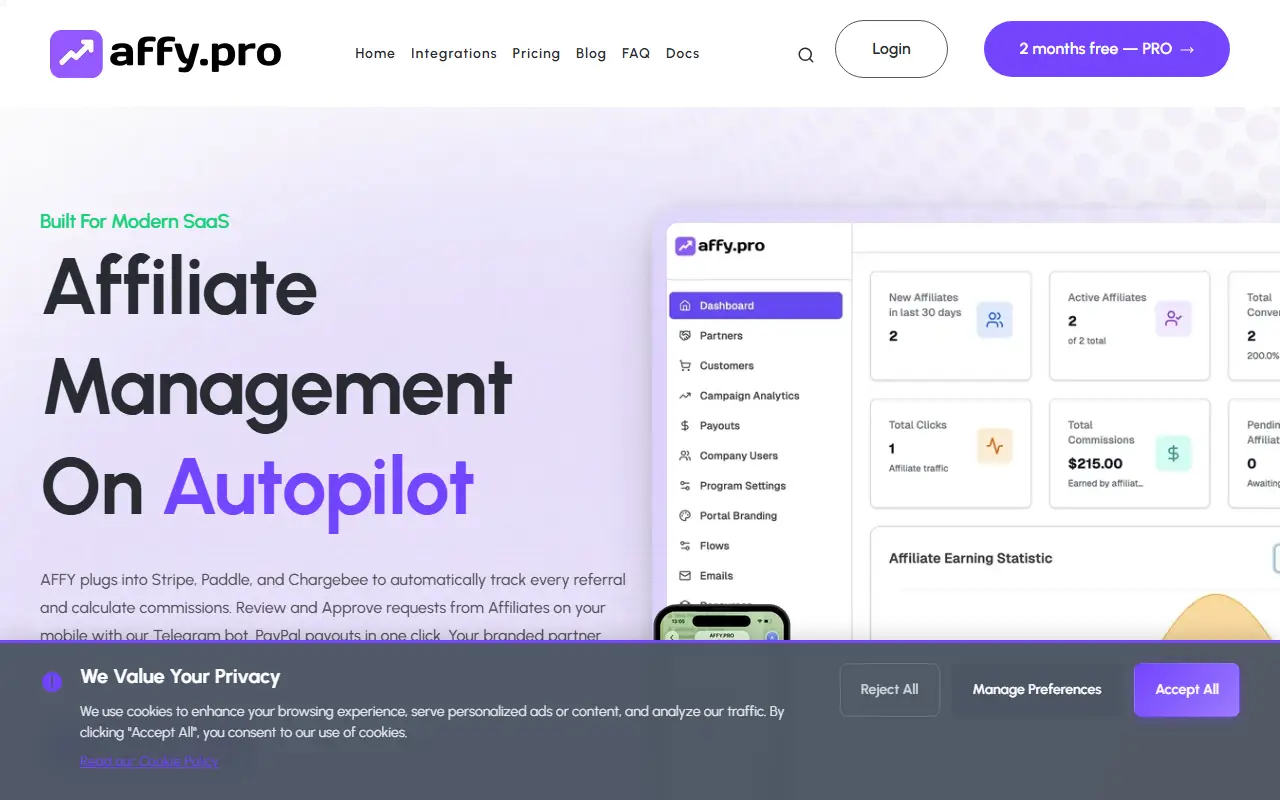The image size is (1280, 800).
Task: Open the site search magnifier
Action: 806,55
